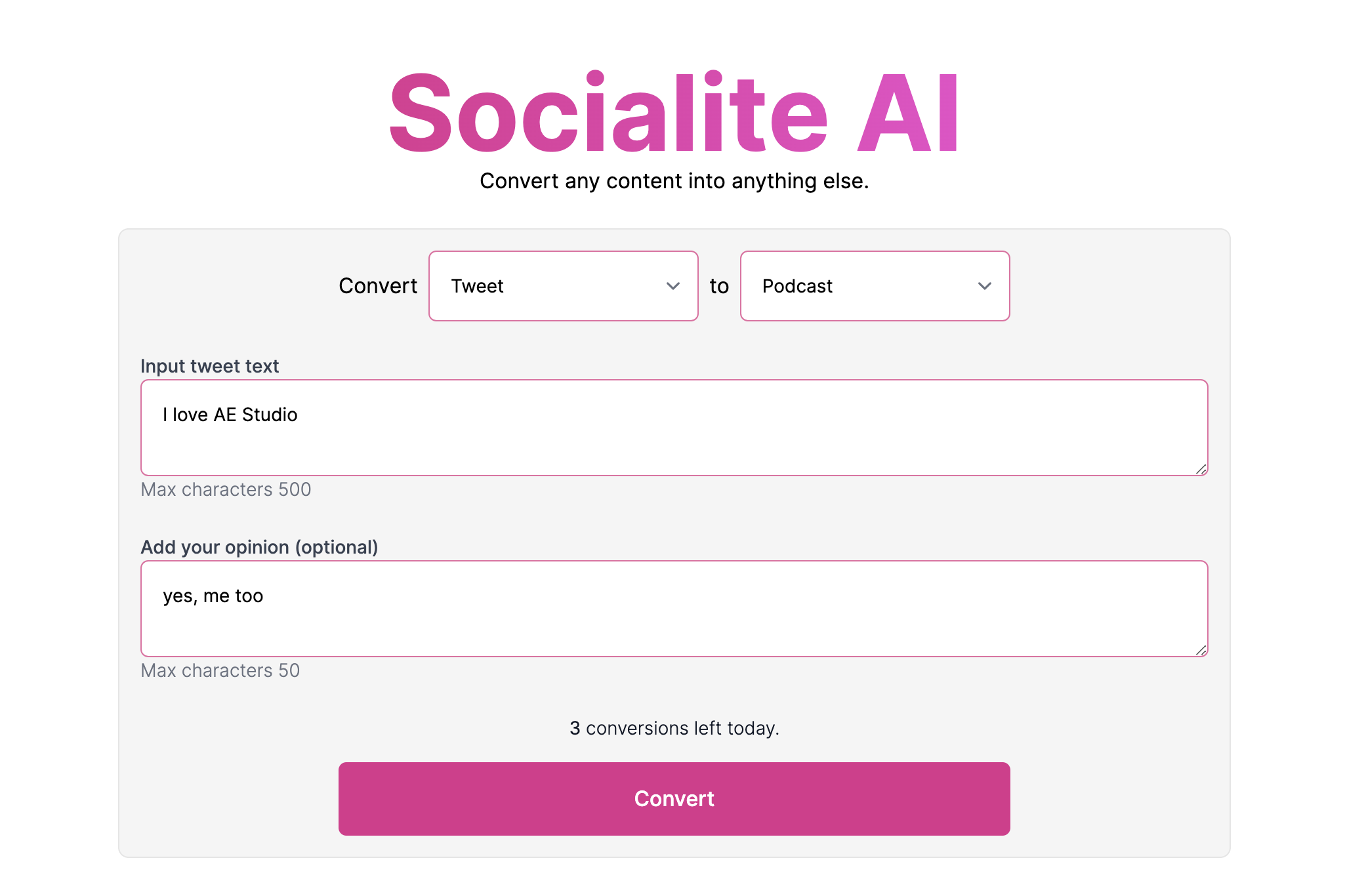The width and height of the screenshot is (1345, 896).
Task: Click the '3 conversions left today' message
Action: click(673, 727)
